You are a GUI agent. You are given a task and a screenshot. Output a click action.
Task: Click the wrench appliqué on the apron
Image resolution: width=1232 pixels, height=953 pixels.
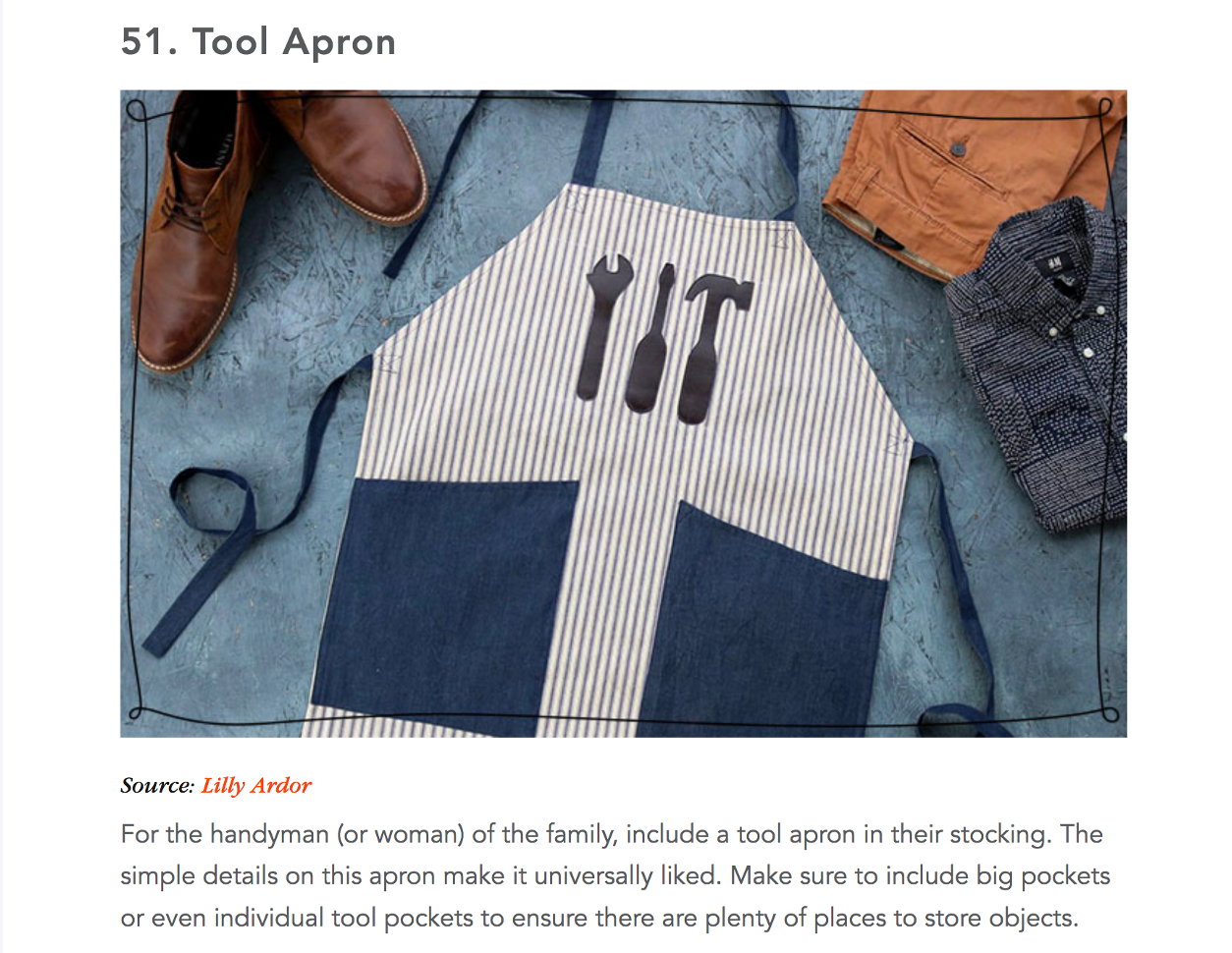click(604, 326)
